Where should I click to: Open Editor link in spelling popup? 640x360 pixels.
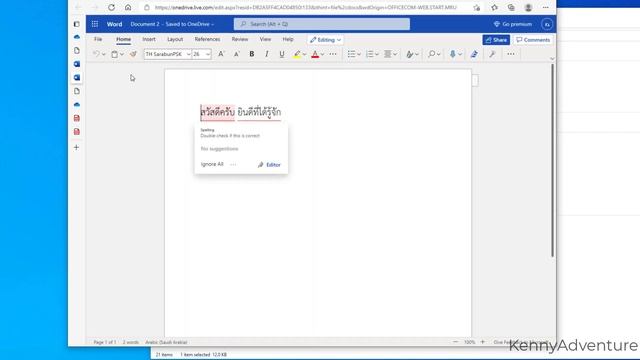(269, 164)
